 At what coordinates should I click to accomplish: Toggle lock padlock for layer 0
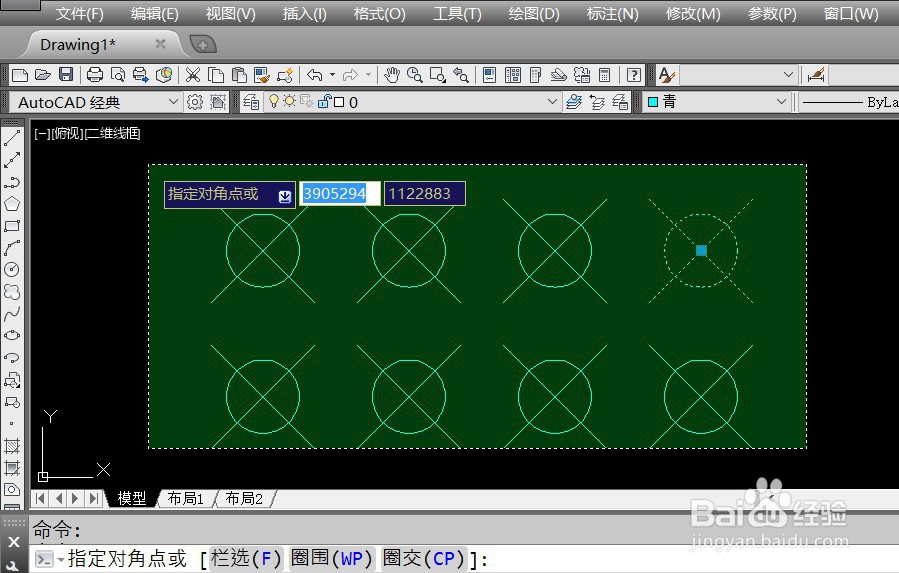pos(324,102)
